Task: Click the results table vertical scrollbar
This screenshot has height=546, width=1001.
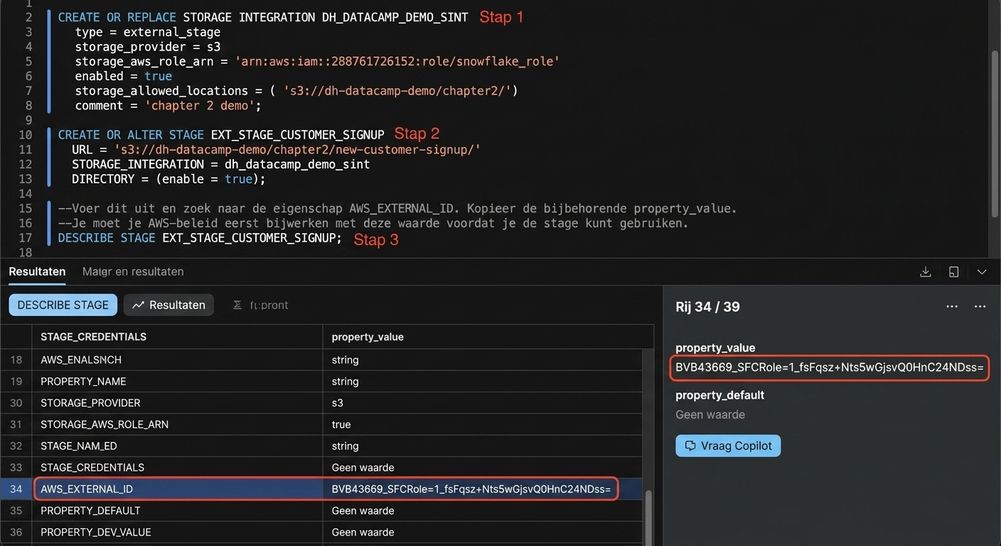Action: coord(648,517)
